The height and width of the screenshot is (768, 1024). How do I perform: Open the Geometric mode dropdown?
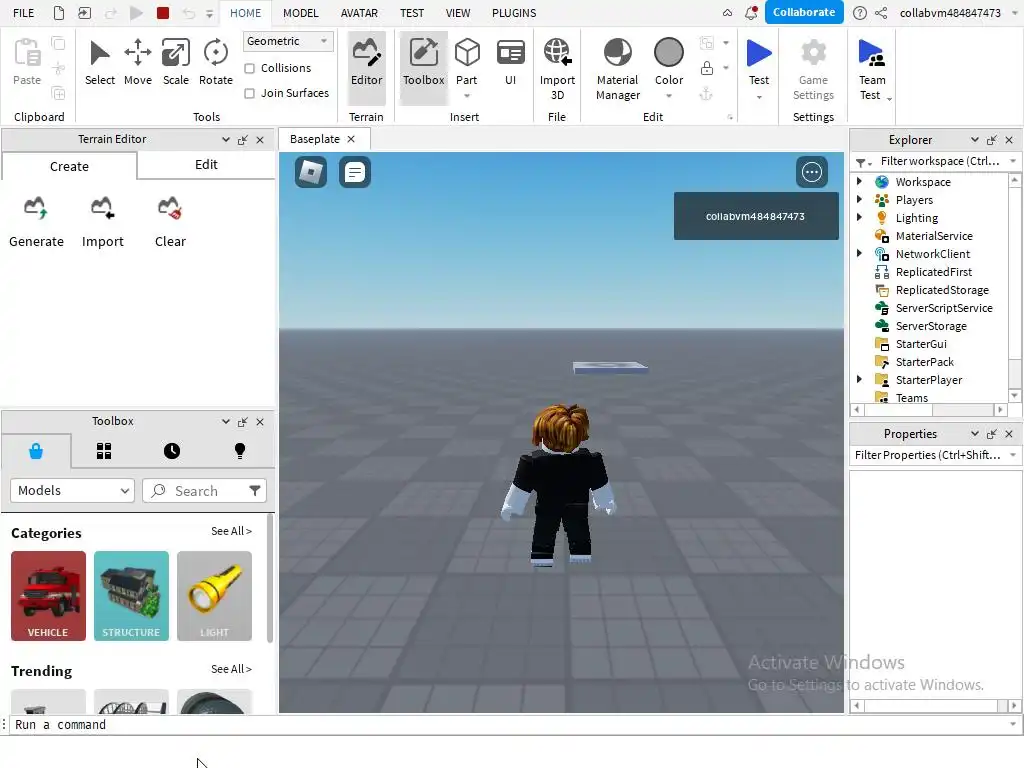click(x=288, y=41)
